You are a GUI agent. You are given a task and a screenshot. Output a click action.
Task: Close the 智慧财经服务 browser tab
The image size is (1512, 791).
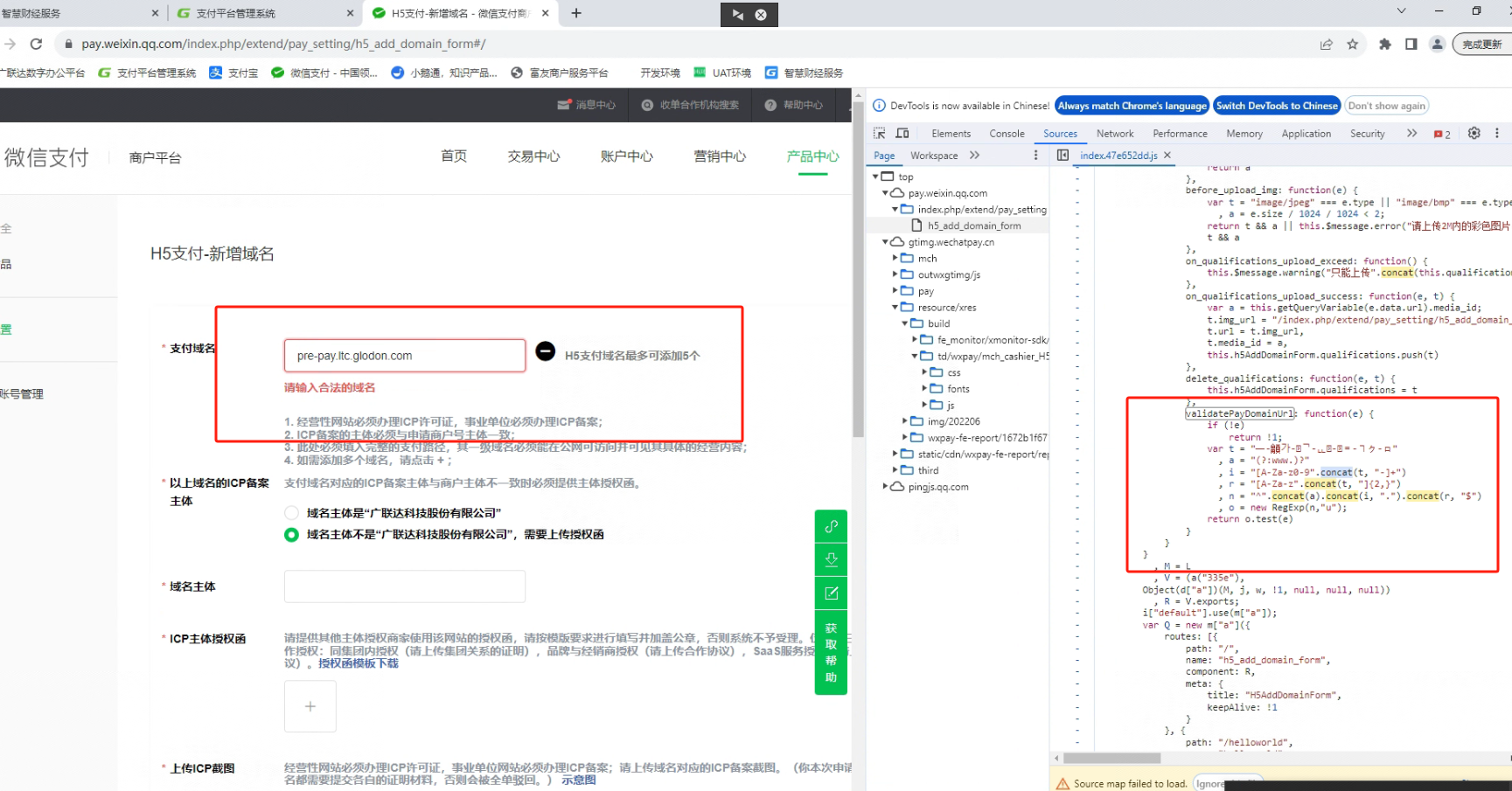tap(156, 13)
